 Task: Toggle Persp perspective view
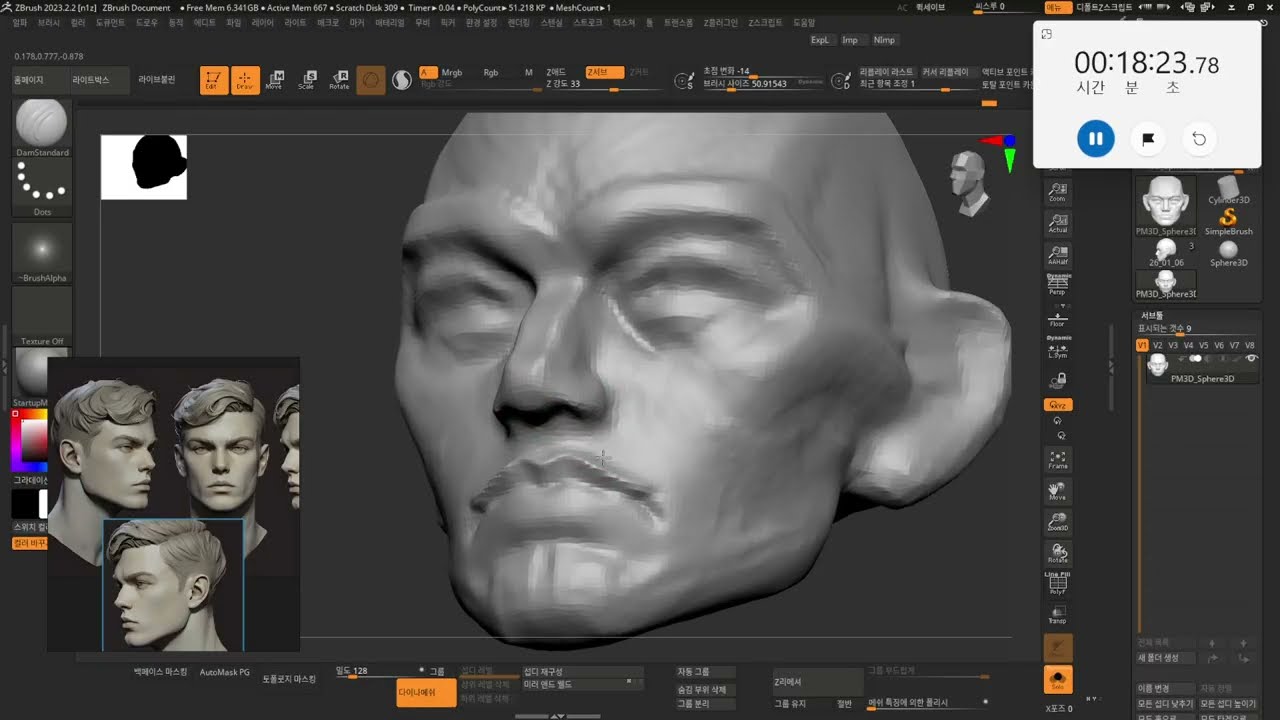(1058, 285)
